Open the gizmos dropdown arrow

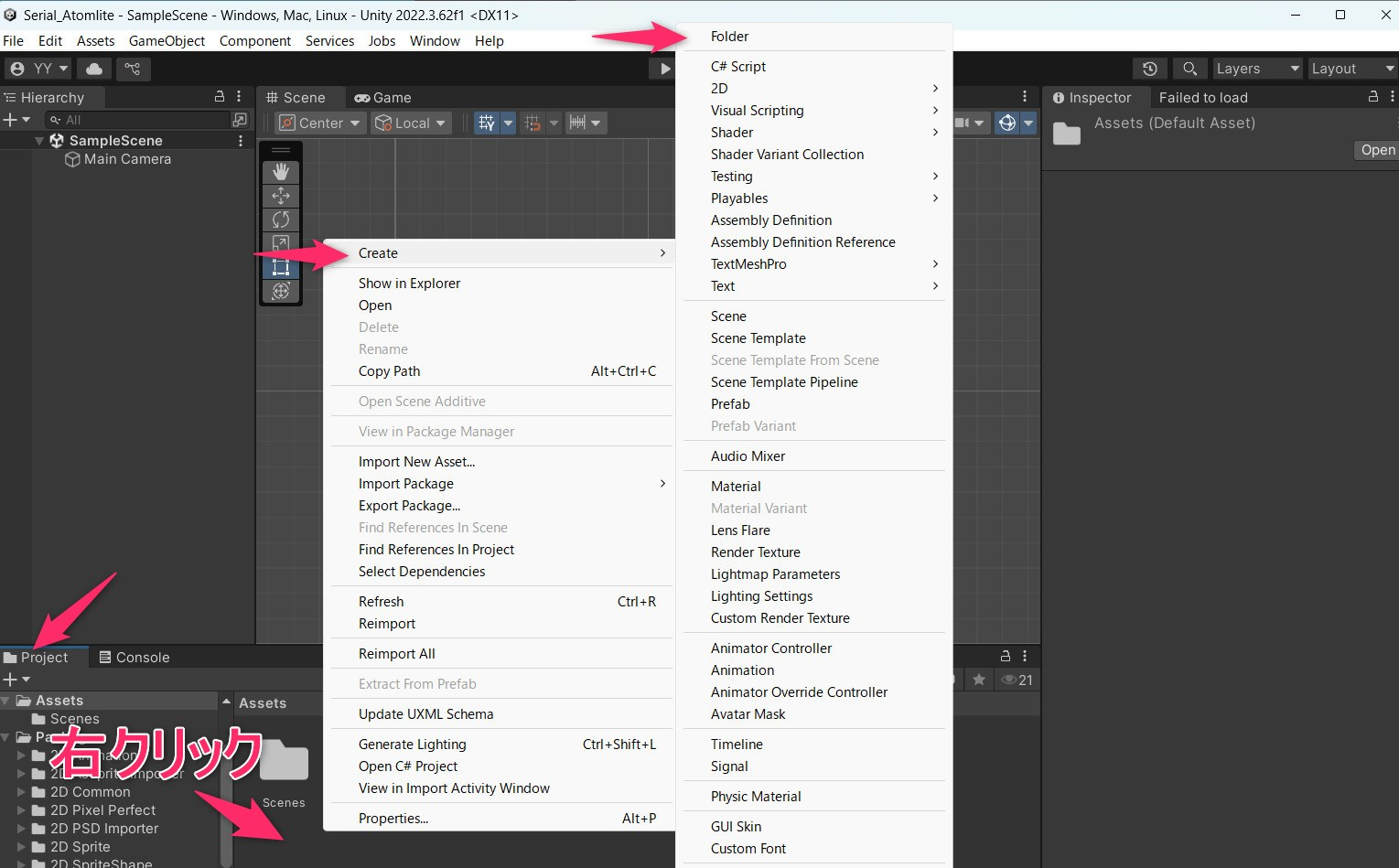tap(1028, 123)
